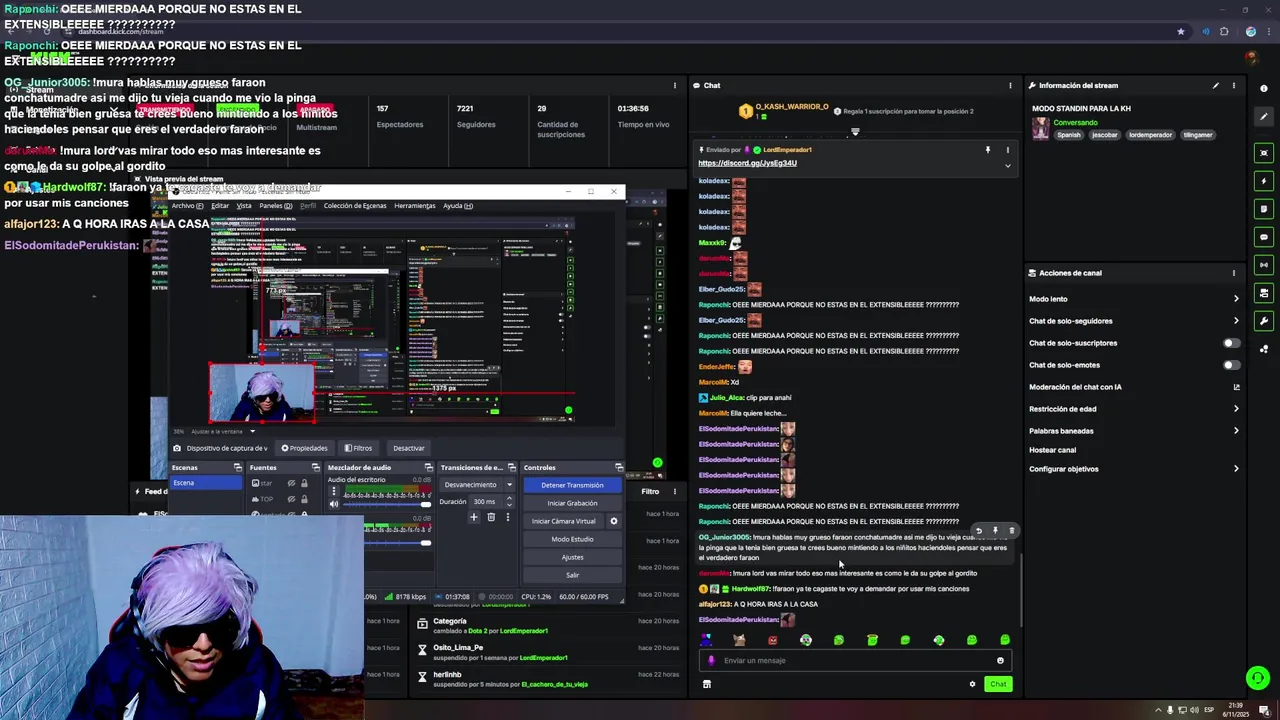The image size is (1280, 720).
Task: Open Información del stream three-dot menu
Action: pyautogui.click(x=1234, y=85)
